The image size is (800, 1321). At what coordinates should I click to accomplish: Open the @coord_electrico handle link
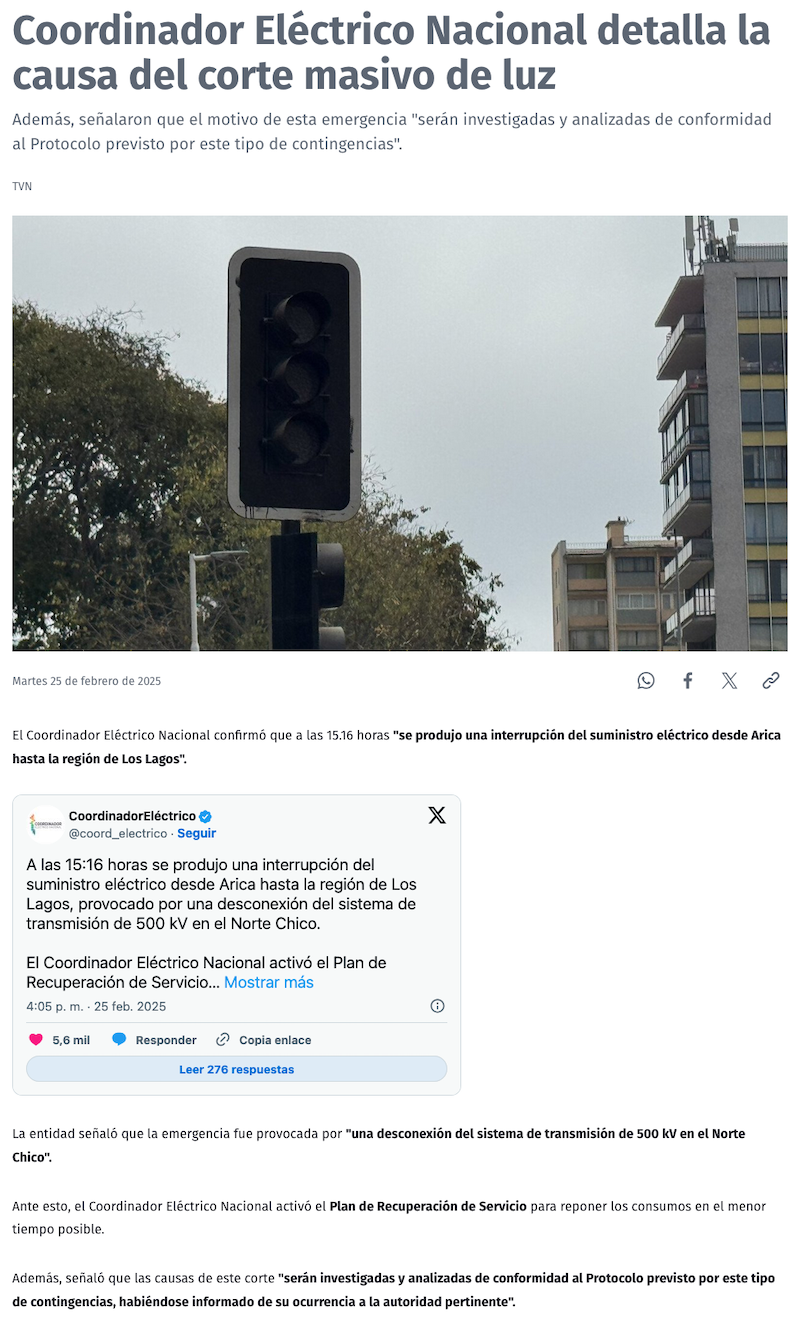click(118, 833)
